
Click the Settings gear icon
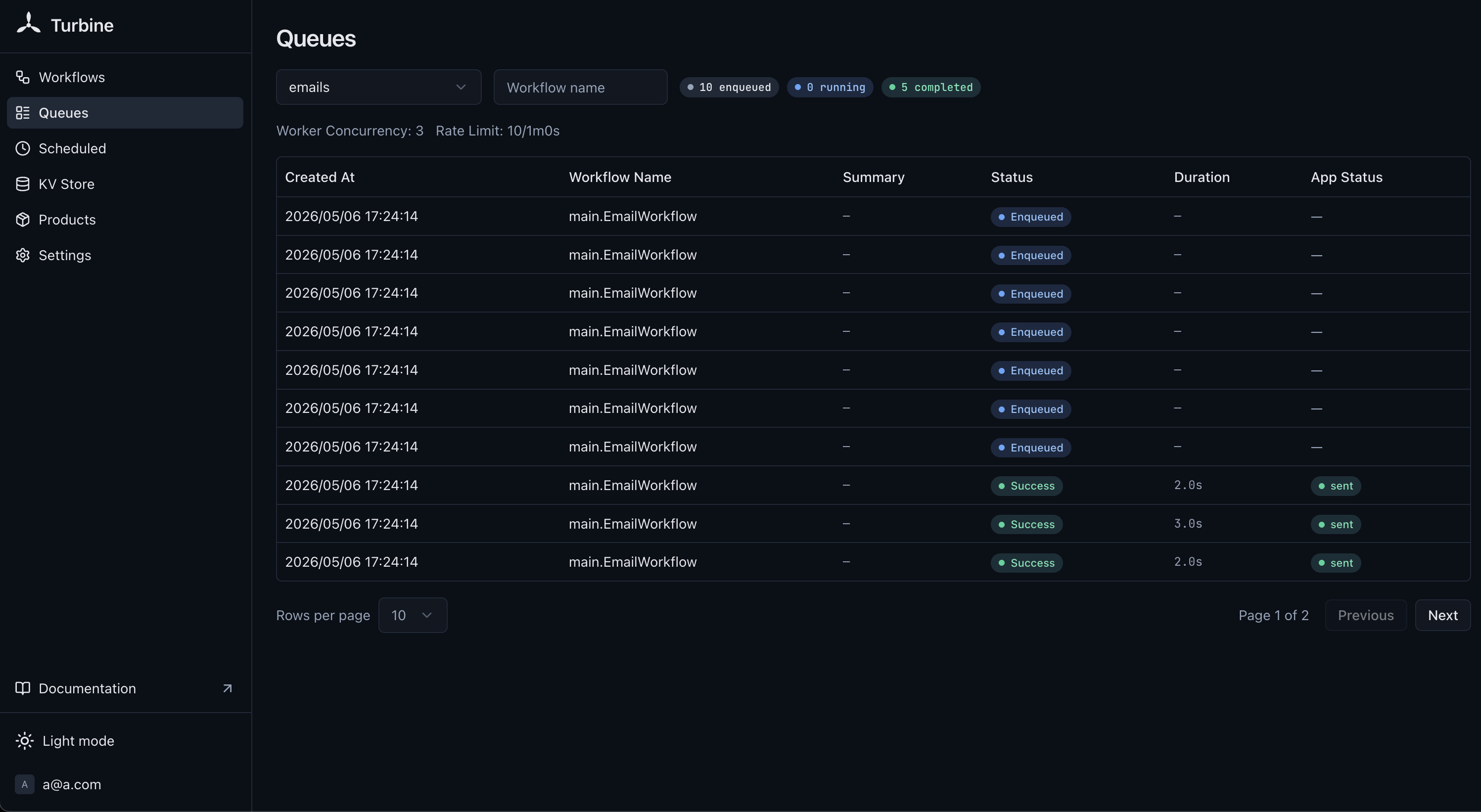click(22, 256)
